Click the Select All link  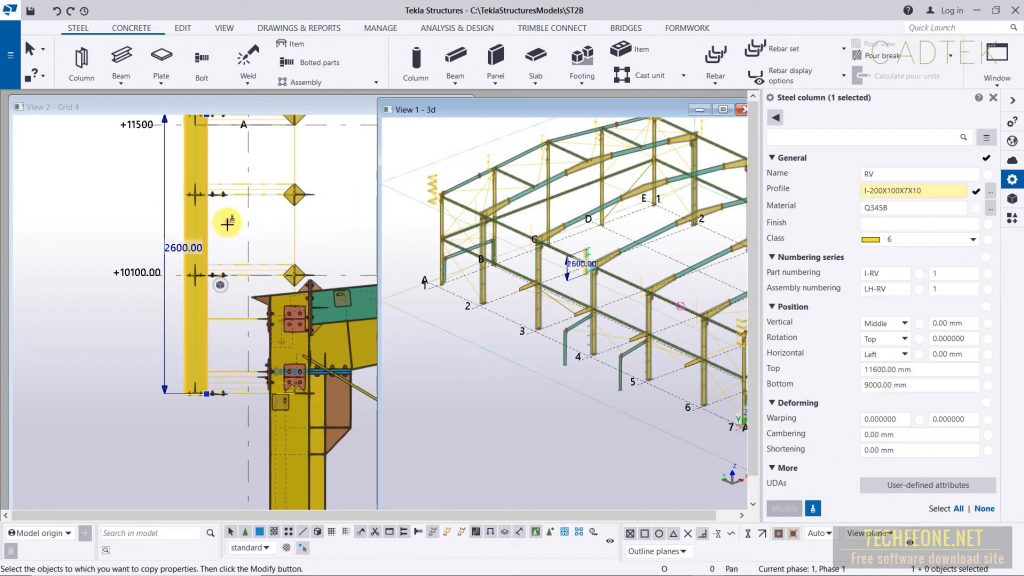958,509
